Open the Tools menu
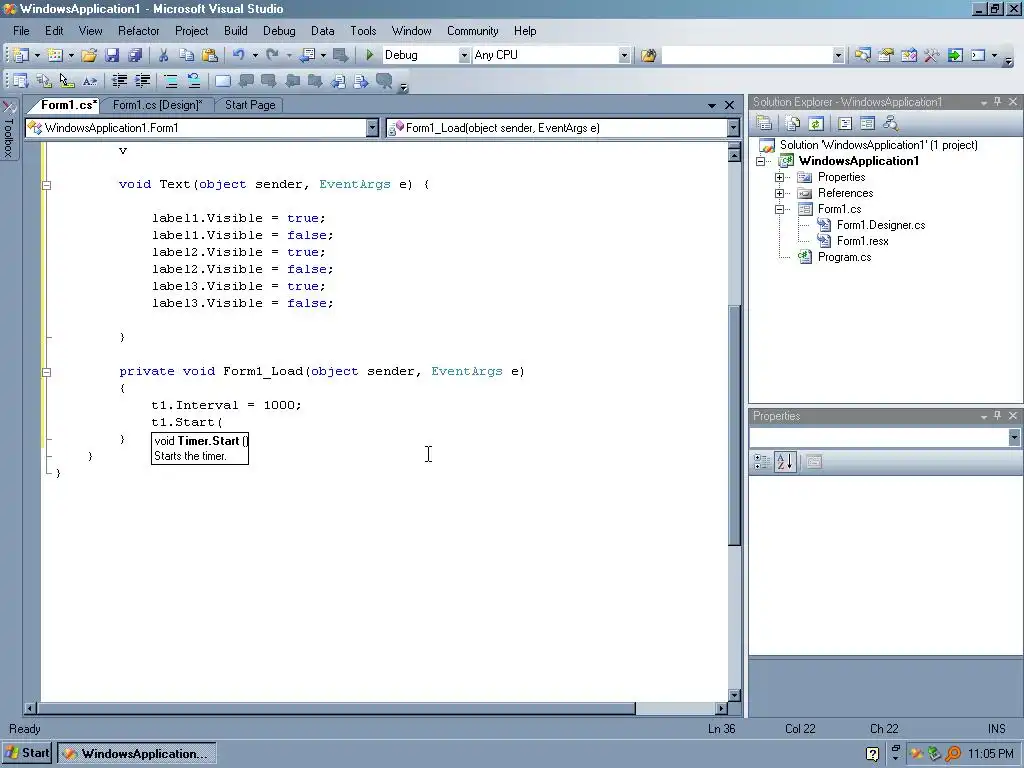1024x768 pixels. [x=363, y=31]
